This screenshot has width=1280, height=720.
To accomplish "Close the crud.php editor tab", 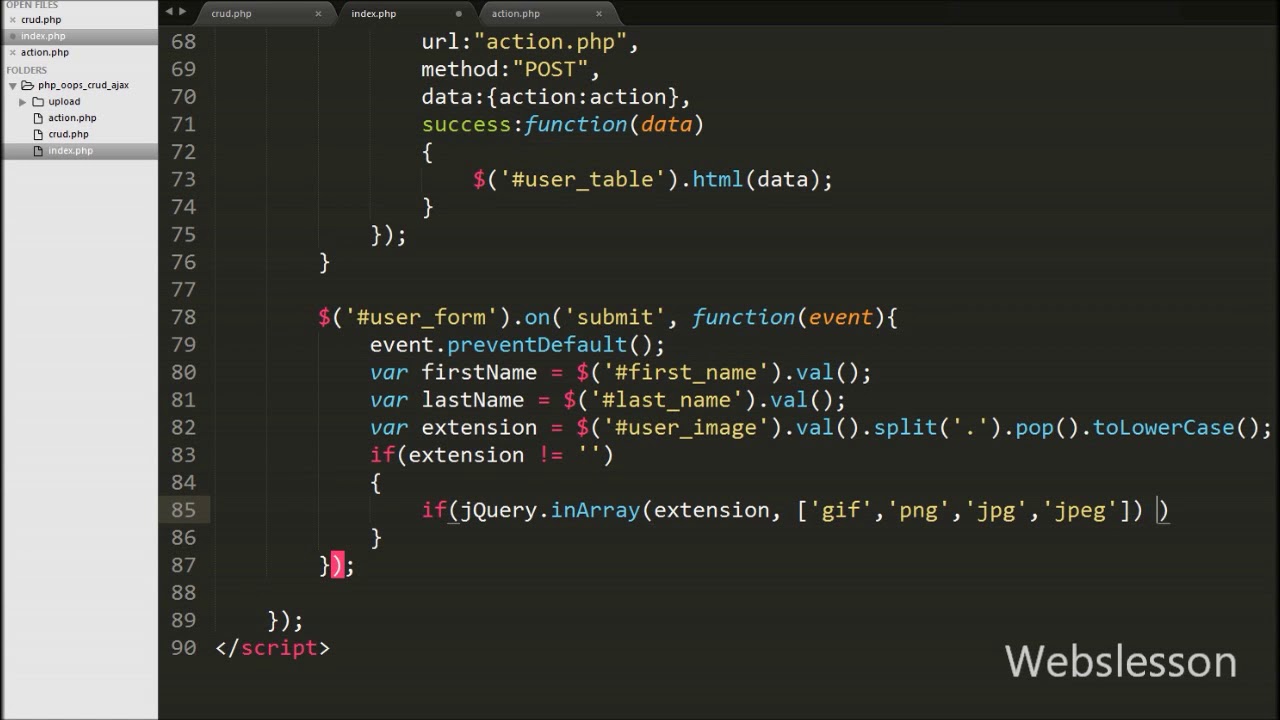I will [318, 14].
